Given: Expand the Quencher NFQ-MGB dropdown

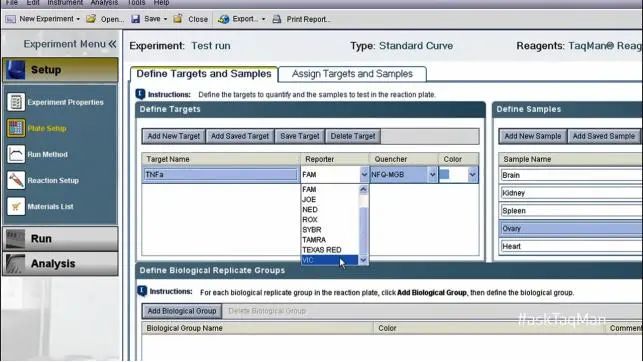Looking at the screenshot, I should click(x=432, y=175).
